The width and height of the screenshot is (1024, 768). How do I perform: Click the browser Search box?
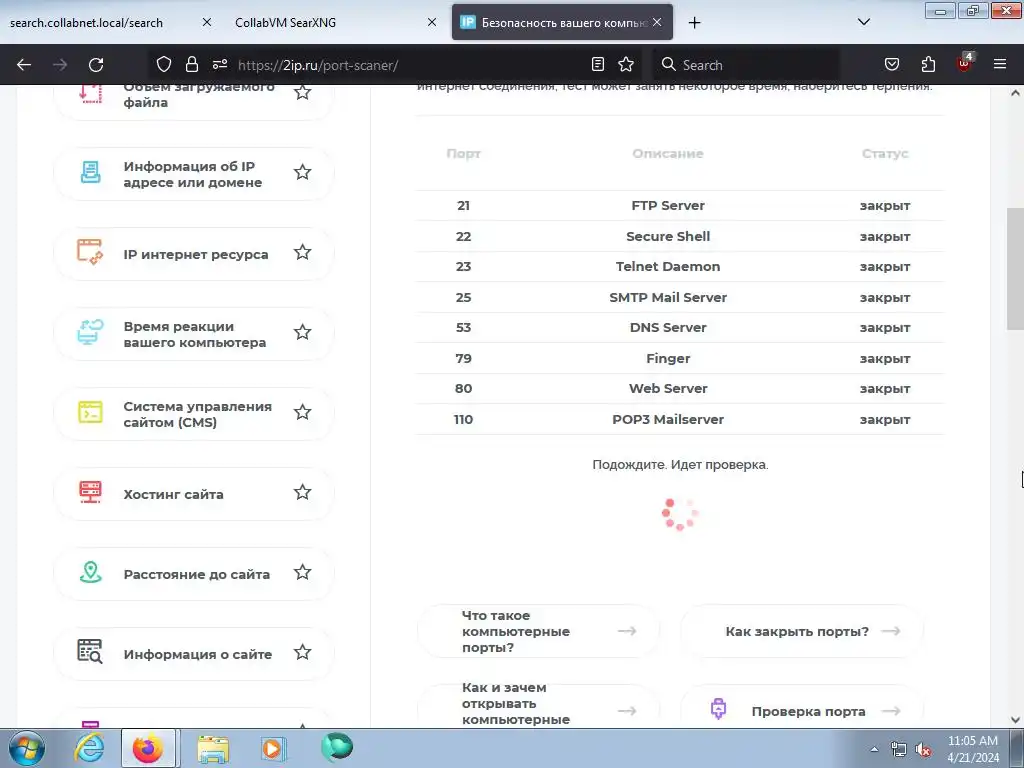pyautogui.click(x=746, y=65)
